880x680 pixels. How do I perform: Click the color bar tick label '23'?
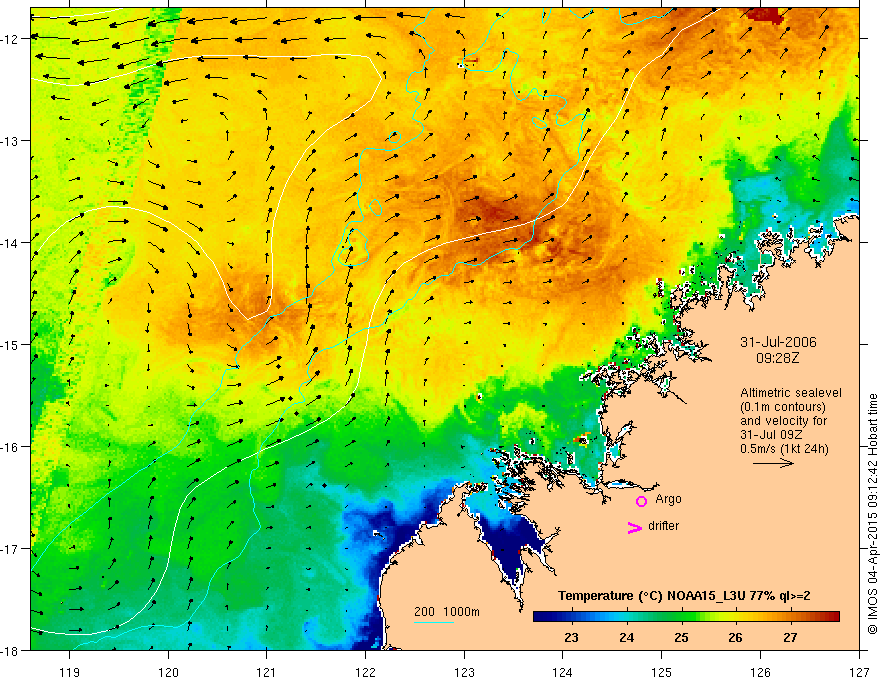[x=571, y=637]
